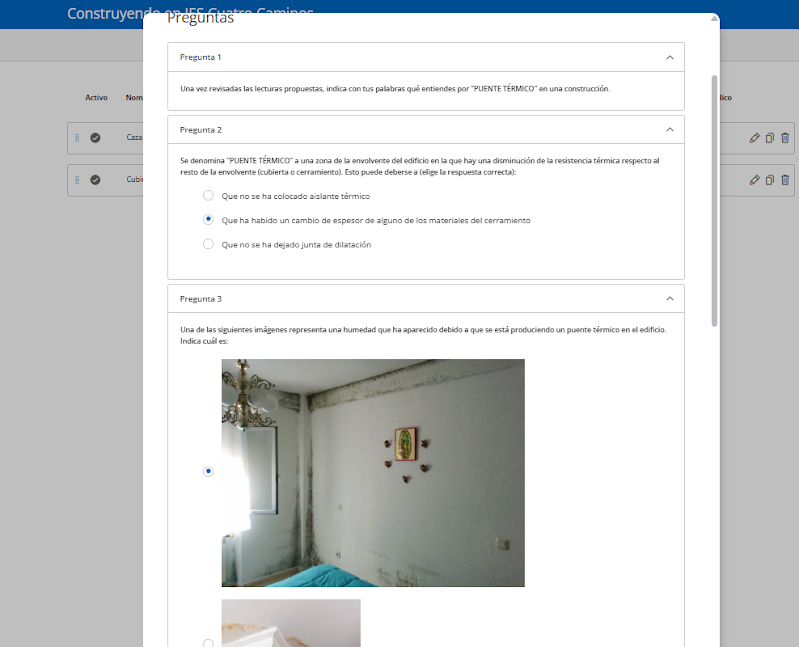The image size is (799, 647).
Task: Delete the Caza row with the trash icon
Action: (x=785, y=138)
